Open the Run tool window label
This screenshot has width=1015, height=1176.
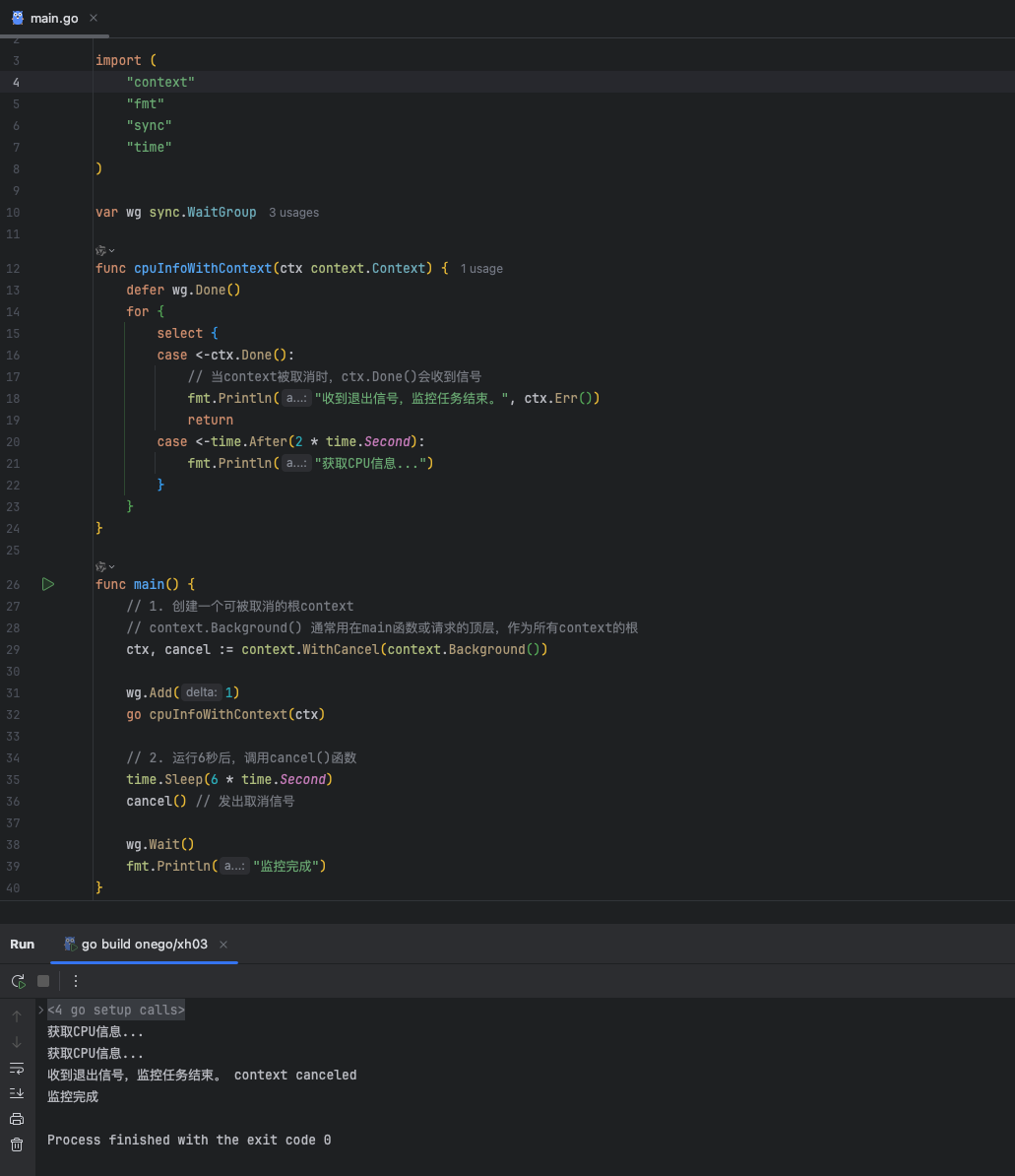(22, 945)
